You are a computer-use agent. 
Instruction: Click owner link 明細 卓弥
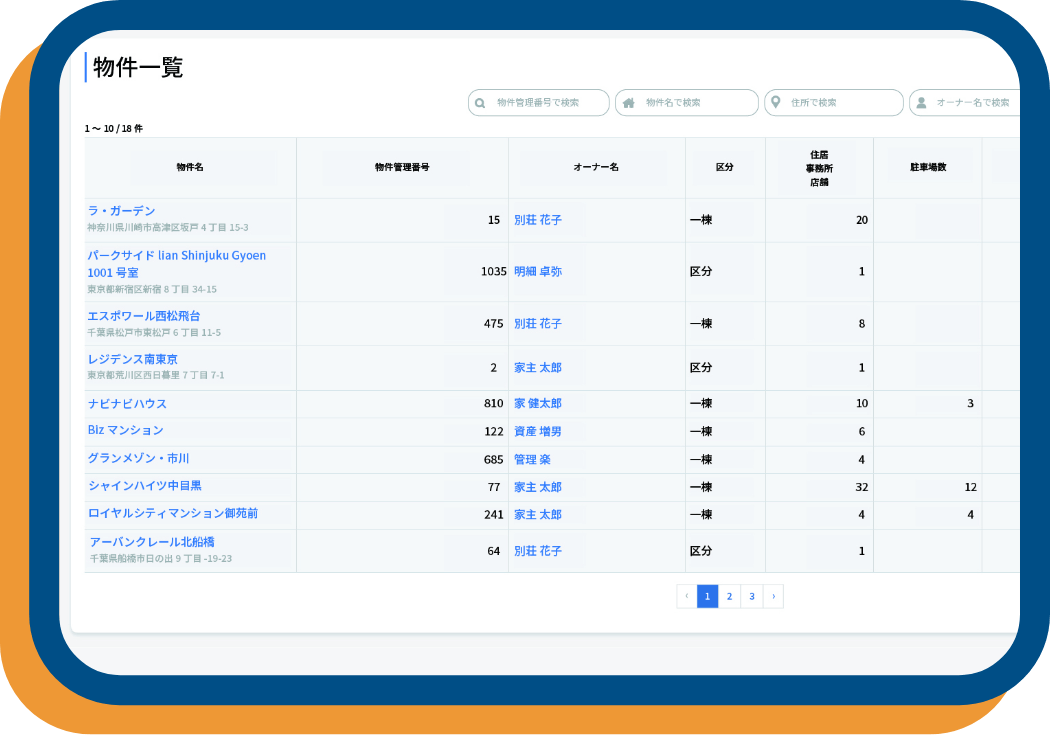point(538,272)
